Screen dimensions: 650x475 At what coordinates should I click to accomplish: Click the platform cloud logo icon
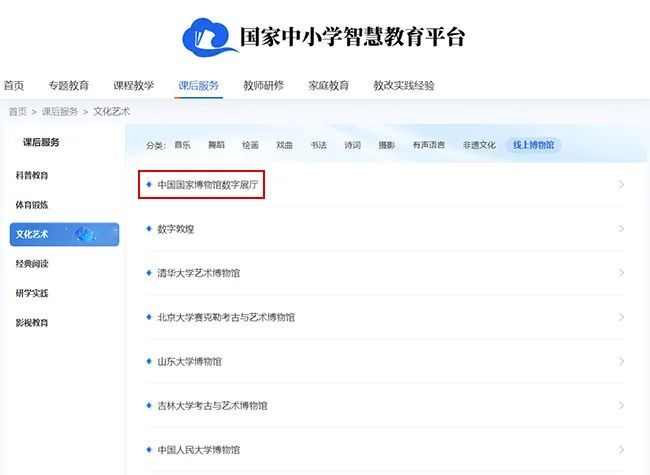[210, 37]
